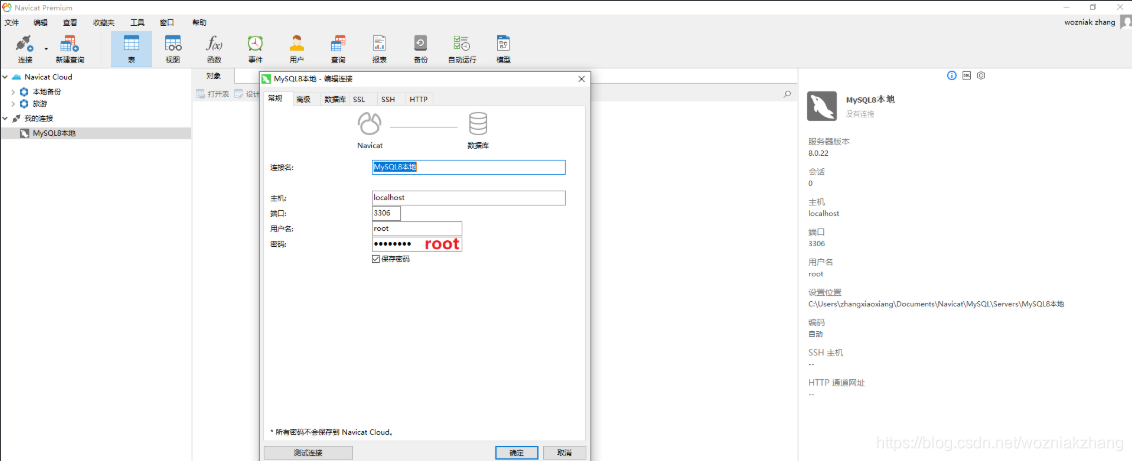Toggle the 保存密码 save password checkbox
The height and width of the screenshot is (461, 1132).
tap(375, 259)
